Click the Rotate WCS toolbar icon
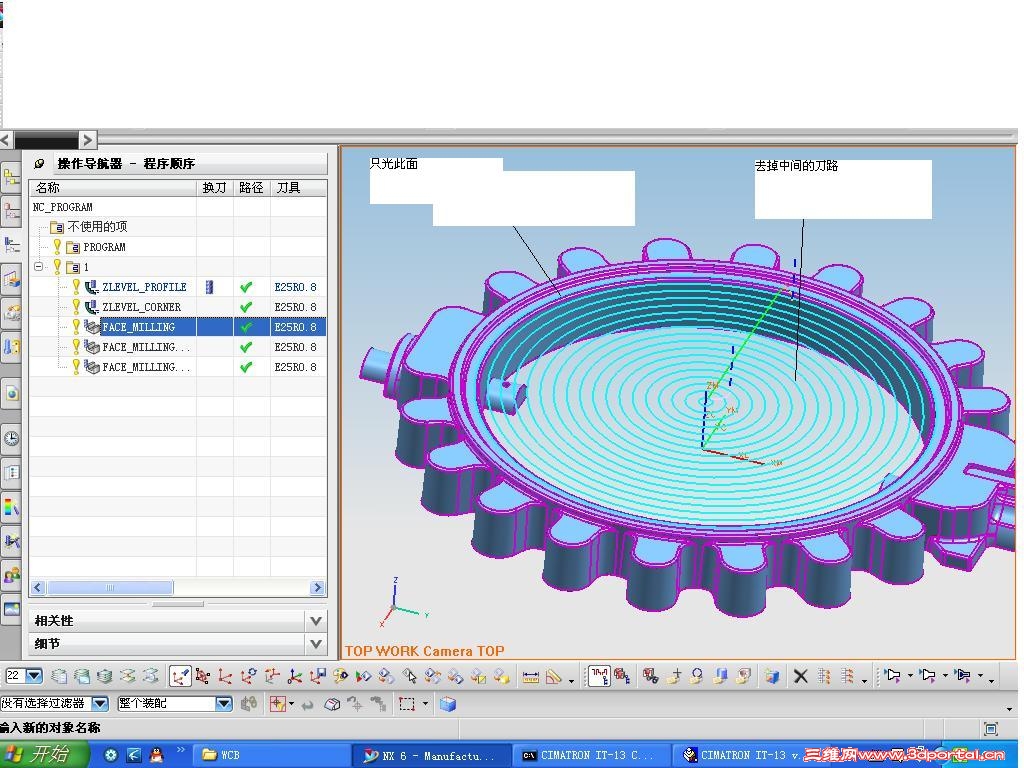 point(249,676)
